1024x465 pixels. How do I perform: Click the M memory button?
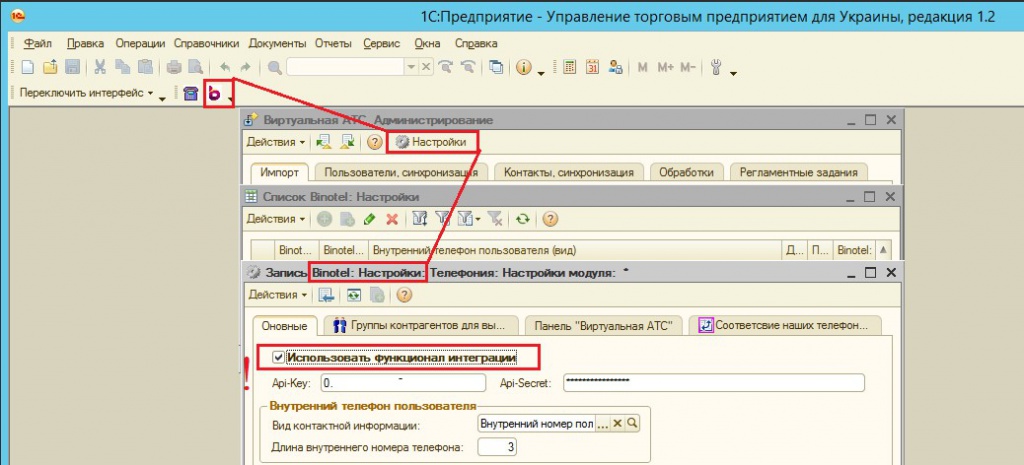coord(643,67)
